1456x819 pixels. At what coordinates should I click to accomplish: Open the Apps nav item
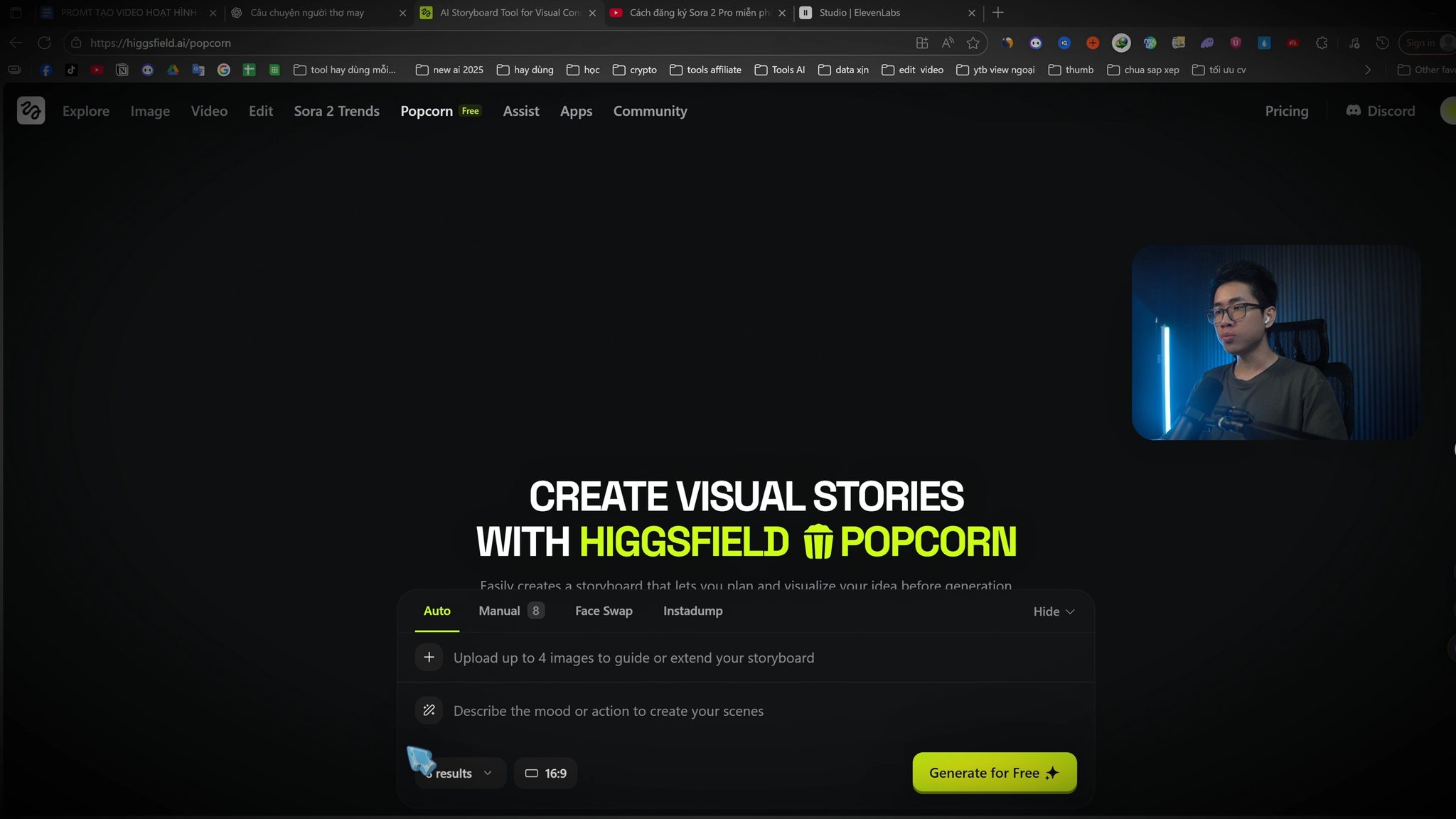click(576, 111)
